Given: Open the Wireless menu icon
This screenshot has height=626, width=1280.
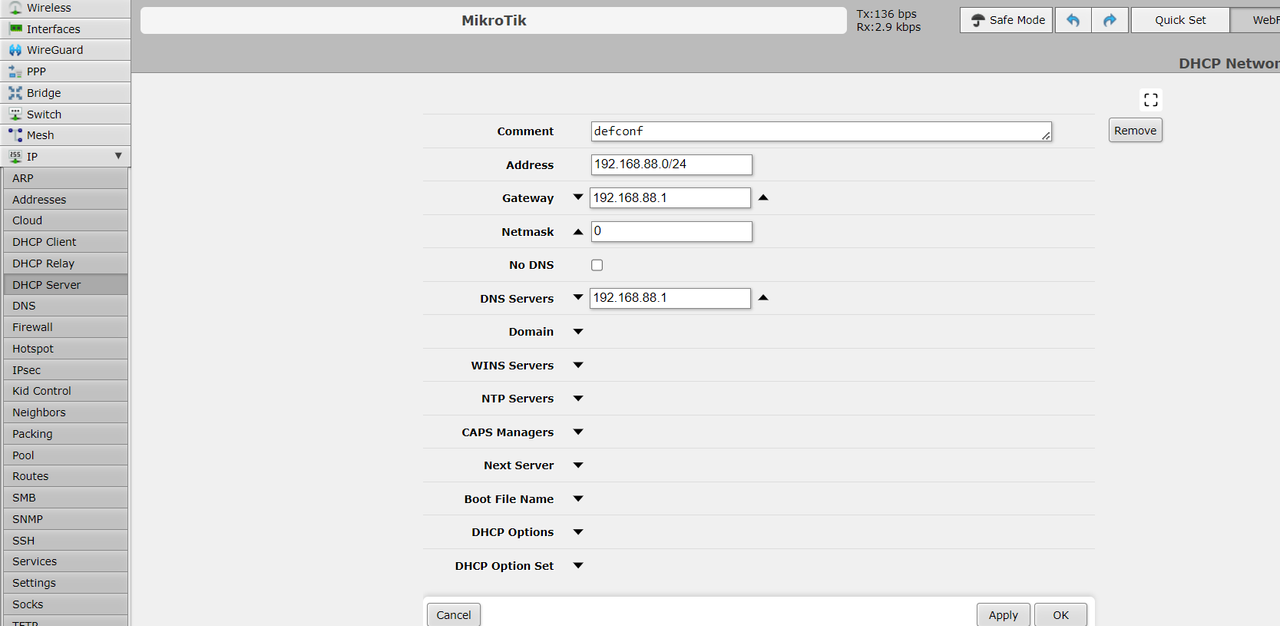Looking at the screenshot, I should point(15,8).
